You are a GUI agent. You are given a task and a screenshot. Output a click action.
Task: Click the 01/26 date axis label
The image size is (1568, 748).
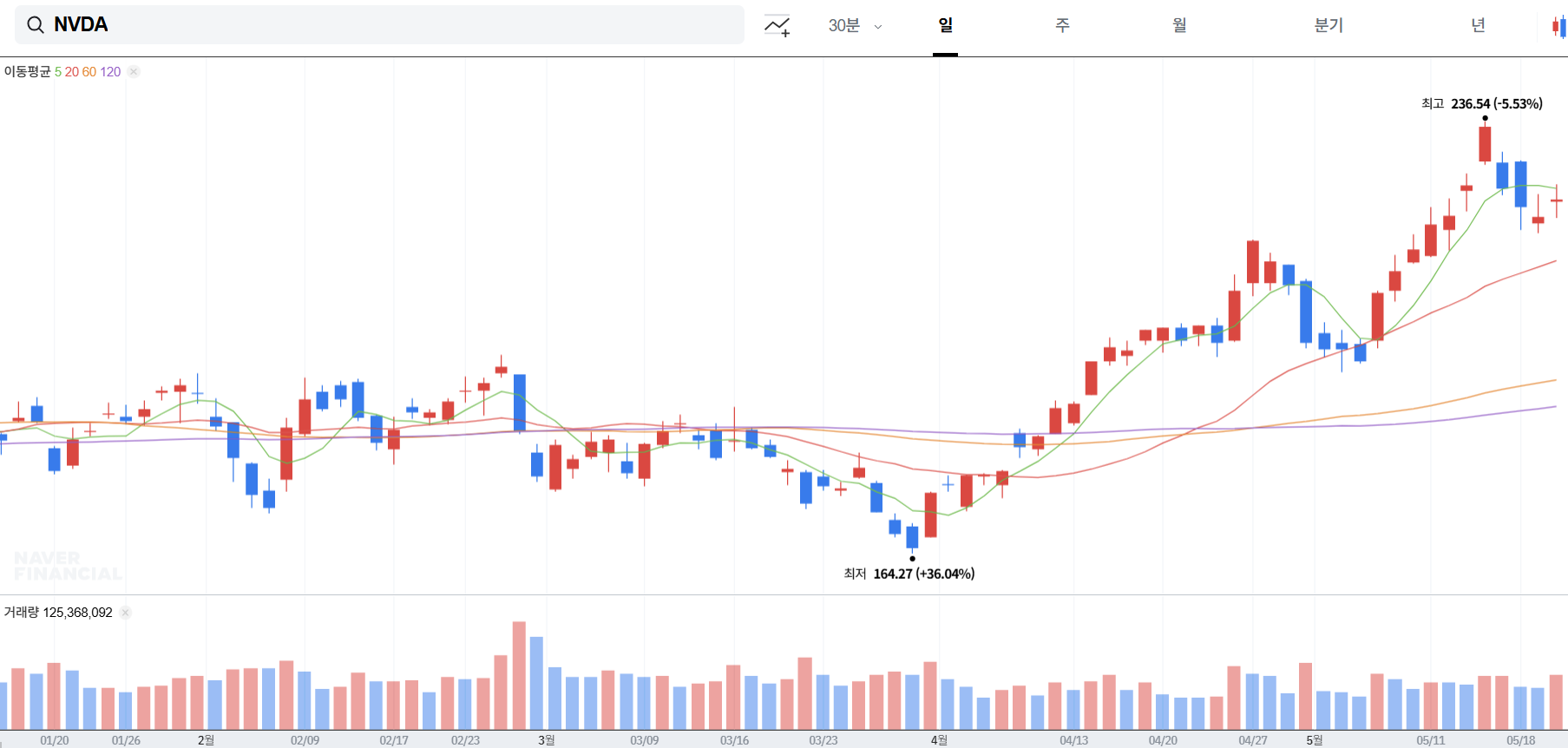pos(126,740)
